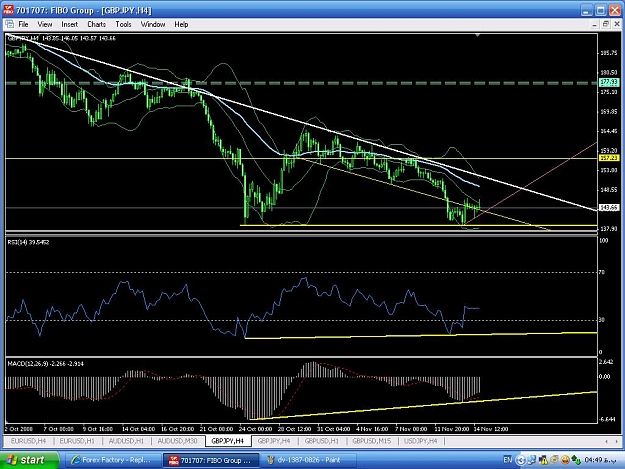The image size is (625, 469).
Task: Select the active GBPJPY,H4 chart tab
Action: tap(228, 441)
